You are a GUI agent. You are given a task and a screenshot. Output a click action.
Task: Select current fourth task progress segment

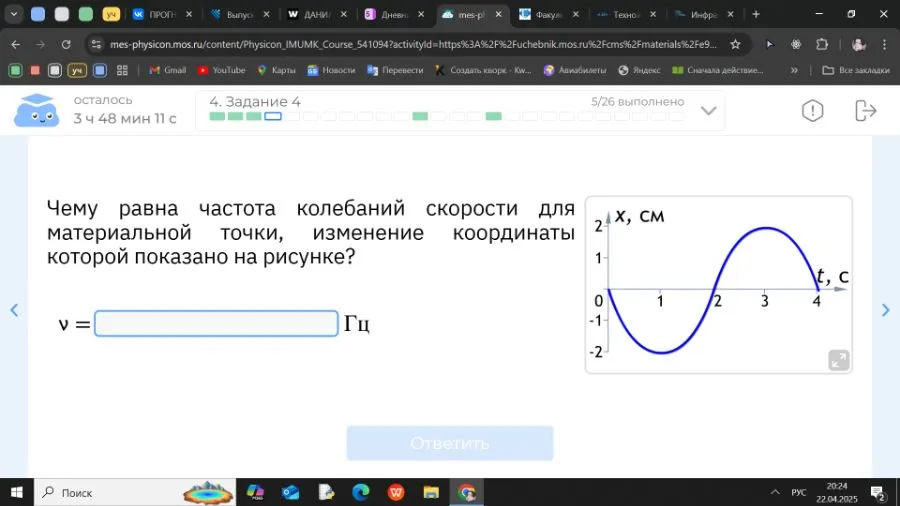(273, 116)
